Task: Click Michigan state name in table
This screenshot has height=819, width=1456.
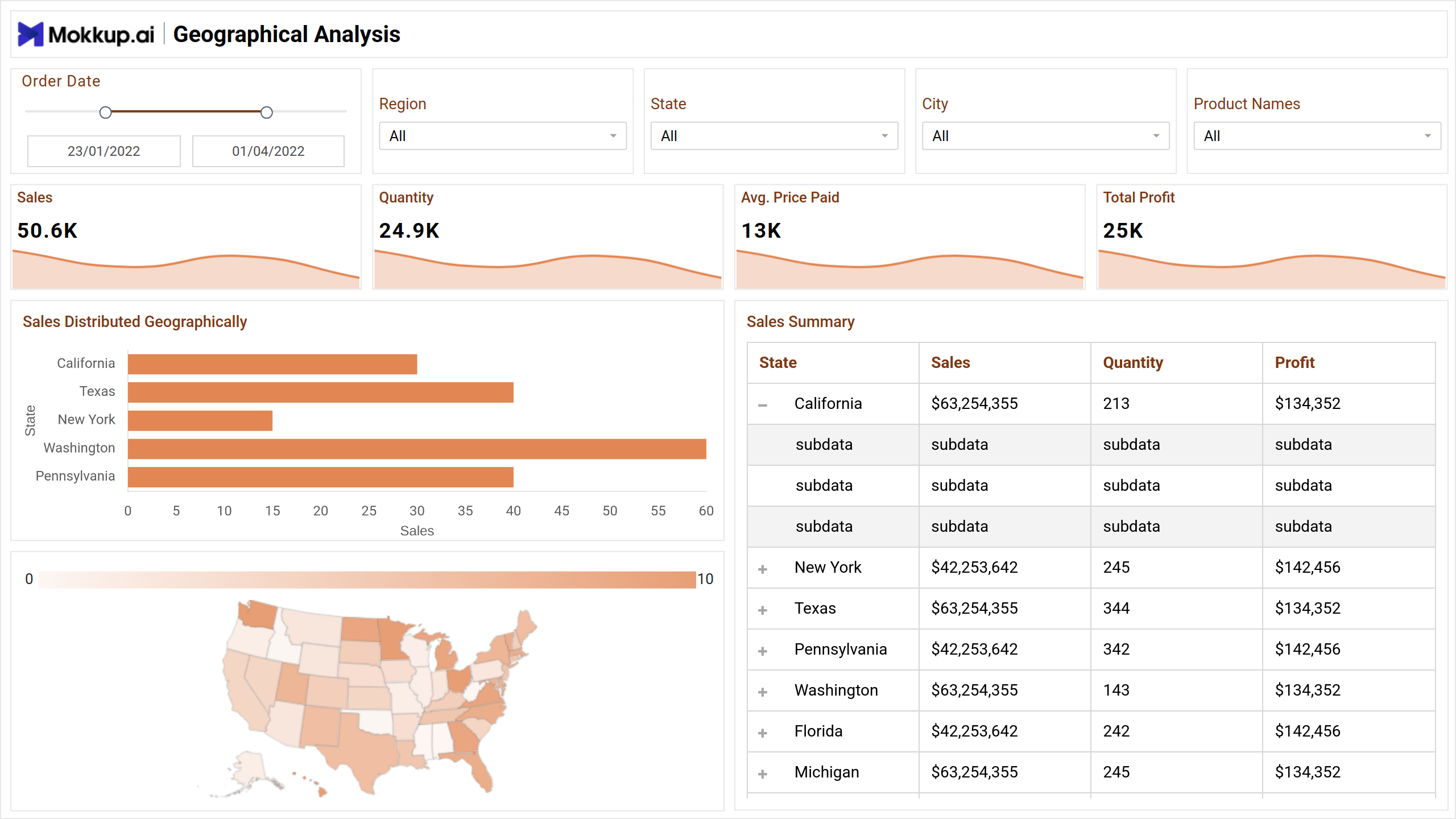Action: [x=826, y=772]
